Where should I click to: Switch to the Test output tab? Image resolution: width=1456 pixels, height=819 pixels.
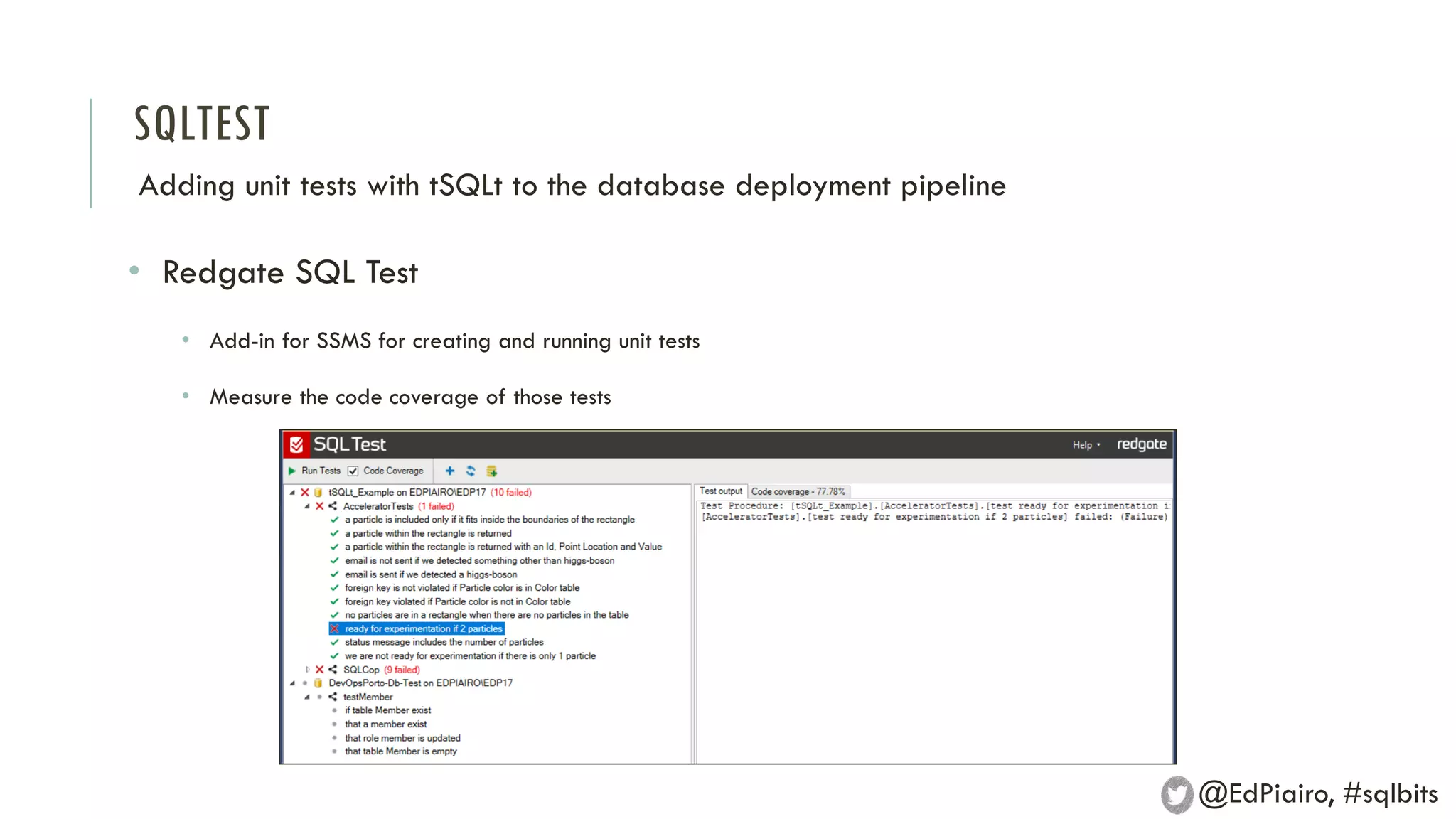720,491
